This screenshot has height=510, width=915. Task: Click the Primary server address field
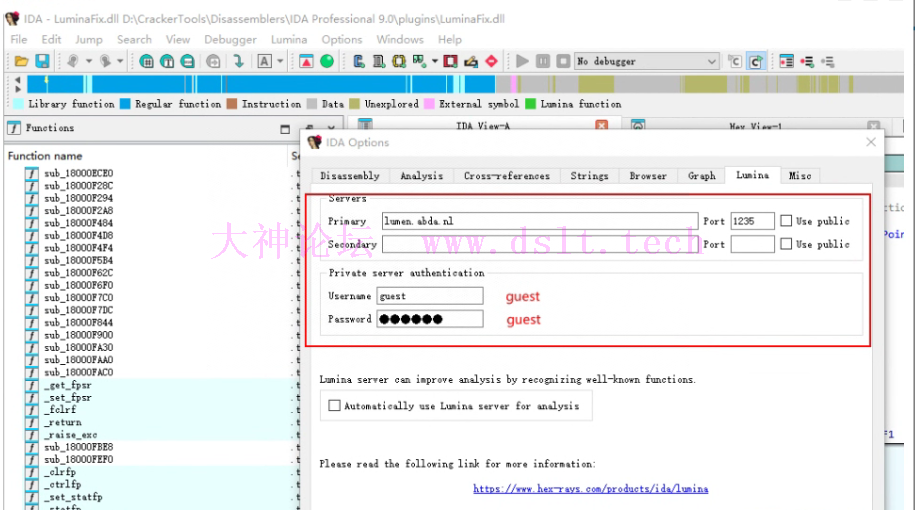[538, 221]
